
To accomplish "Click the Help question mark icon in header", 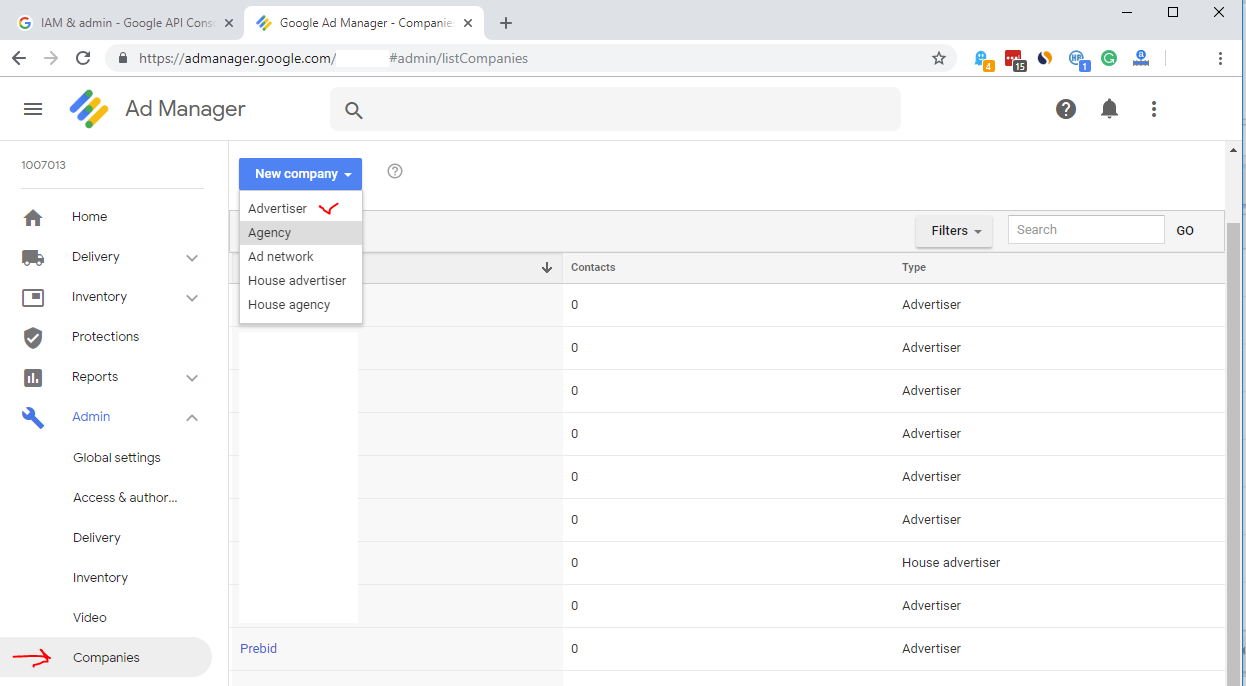I will pos(1066,109).
